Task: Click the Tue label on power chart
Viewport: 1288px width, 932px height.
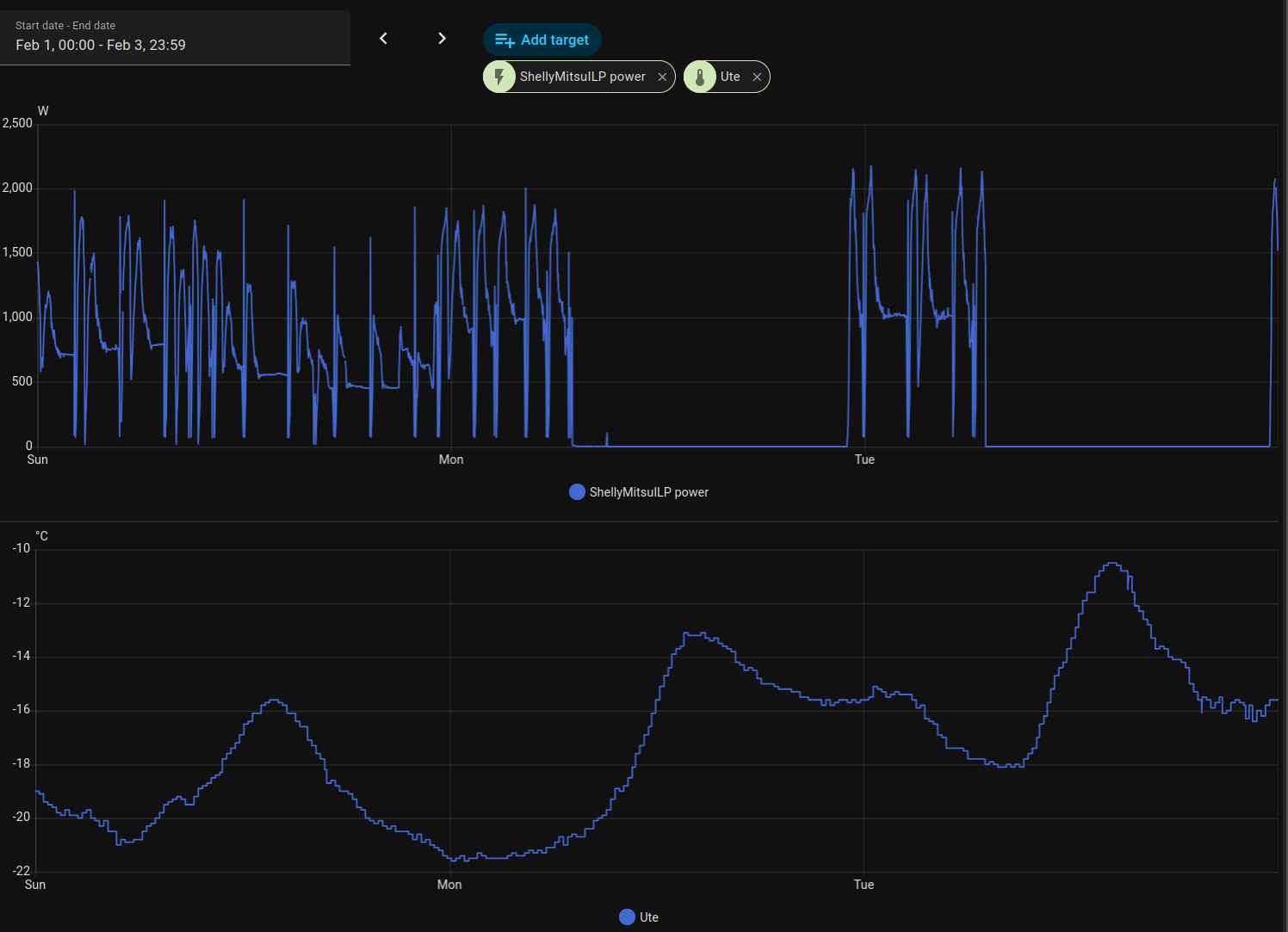Action: click(x=864, y=460)
